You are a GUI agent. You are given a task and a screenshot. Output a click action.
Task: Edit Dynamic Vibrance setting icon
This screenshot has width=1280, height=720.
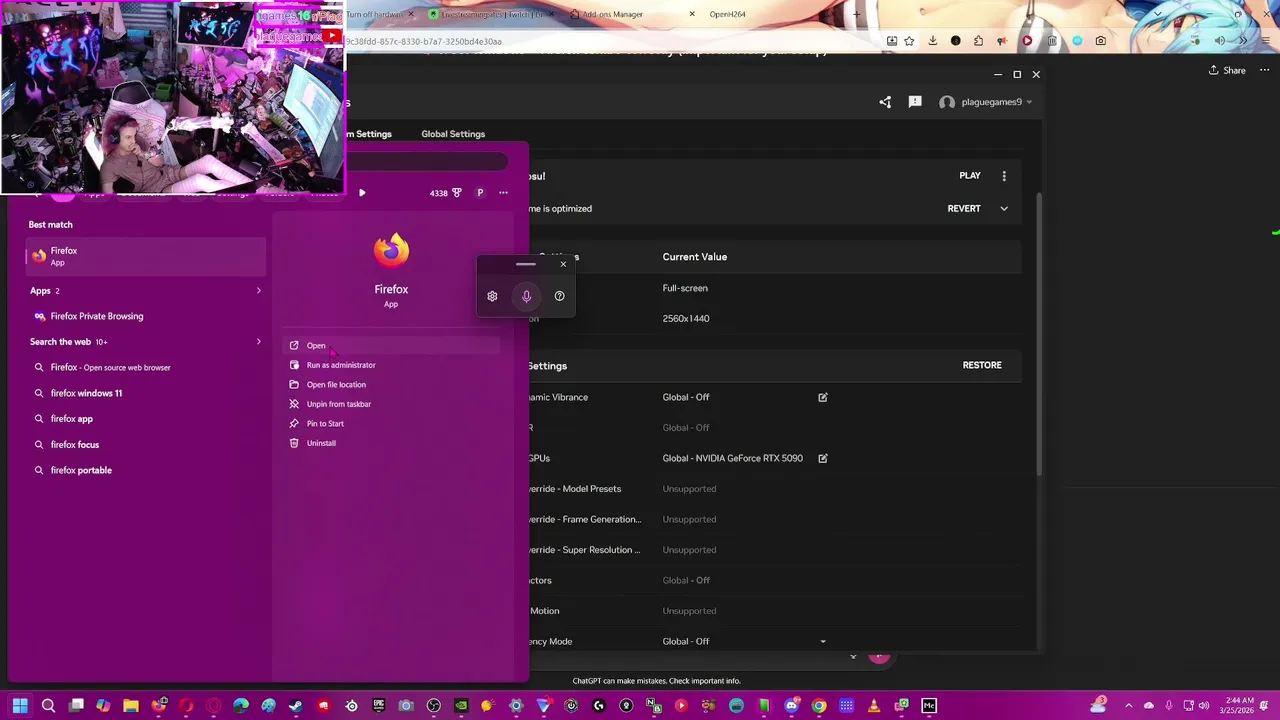(823, 397)
